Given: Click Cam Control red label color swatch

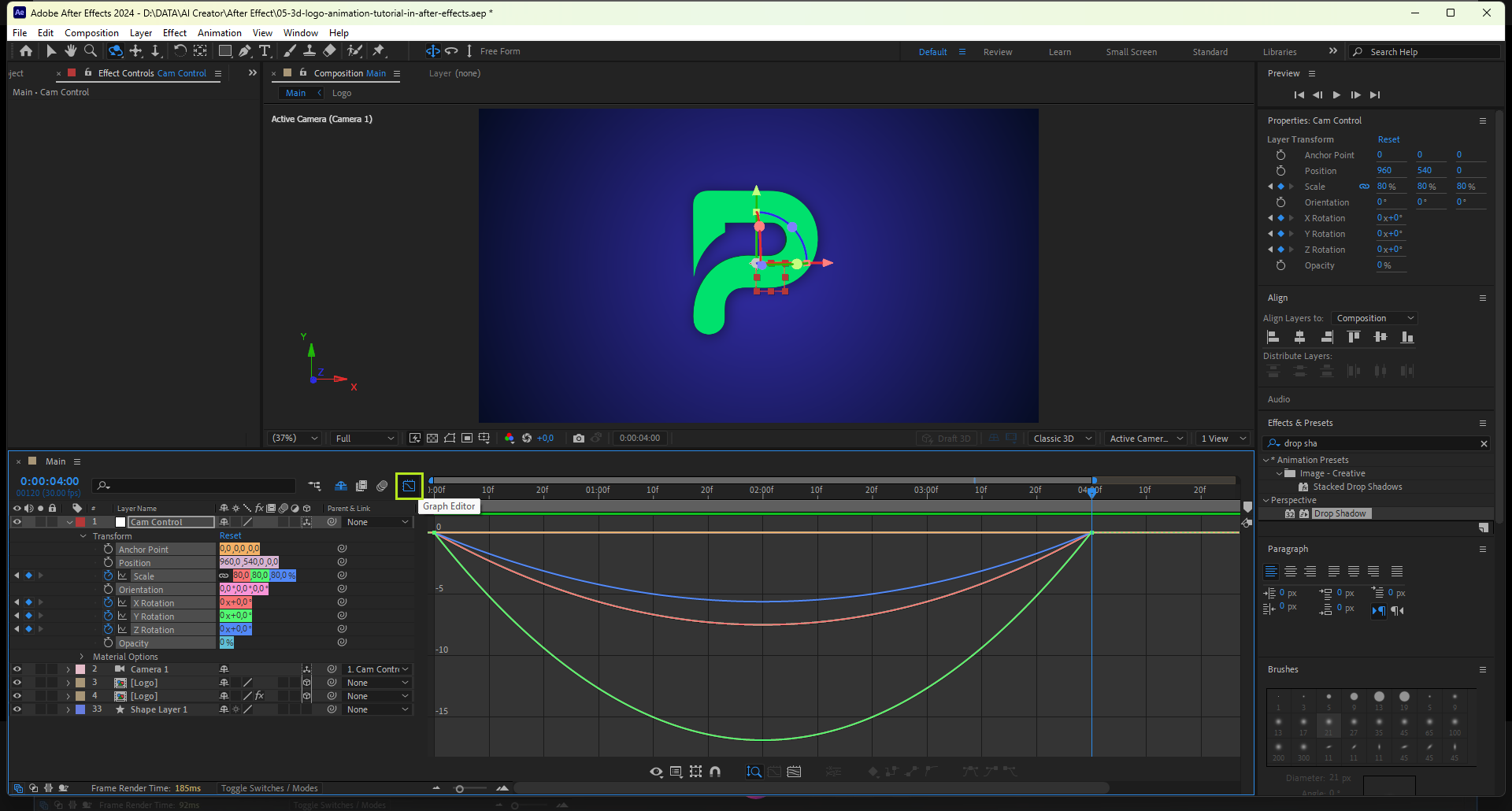Looking at the screenshot, I should 80,522.
